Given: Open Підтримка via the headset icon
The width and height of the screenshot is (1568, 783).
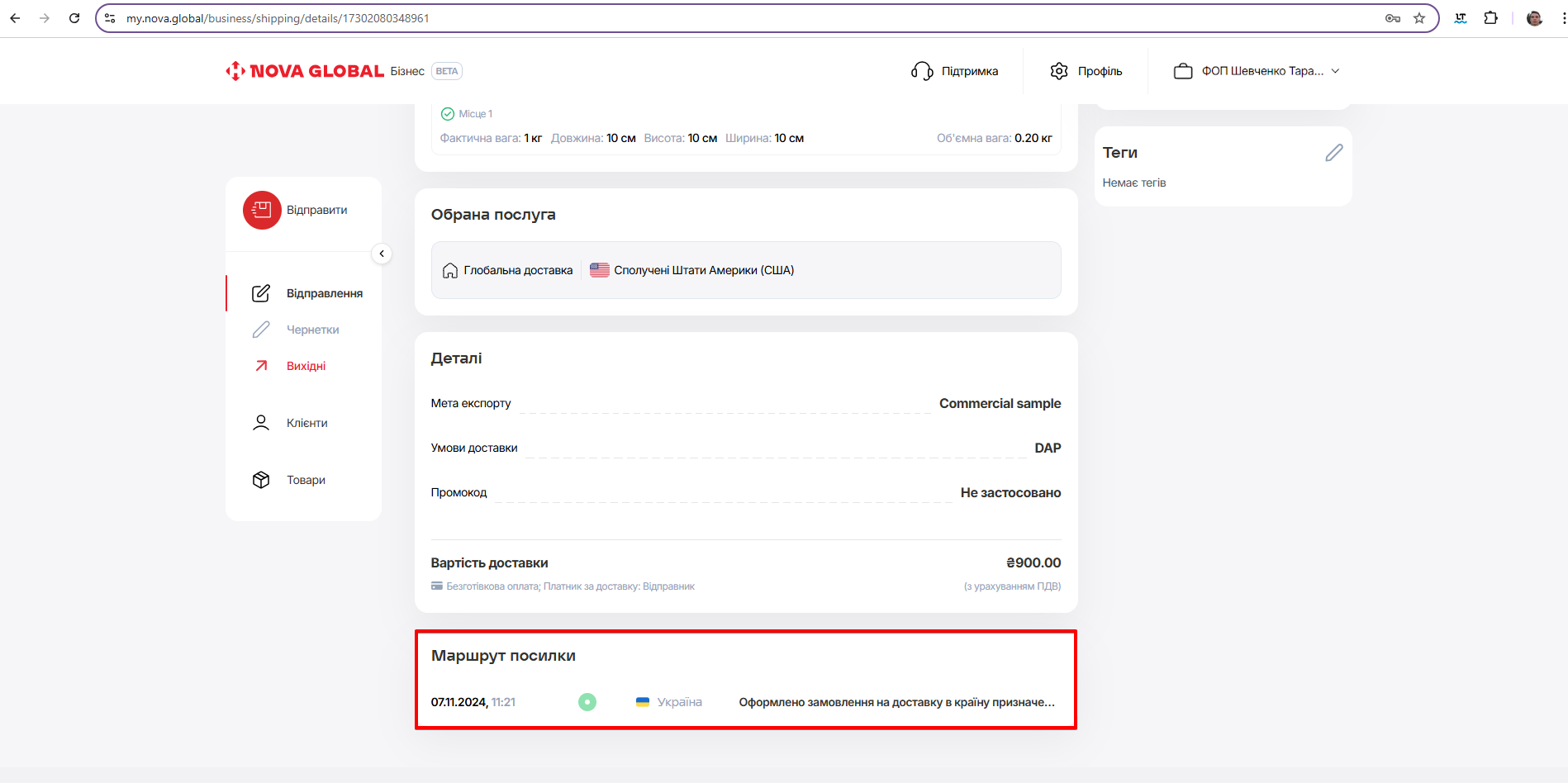Looking at the screenshot, I should coord(922,71).
